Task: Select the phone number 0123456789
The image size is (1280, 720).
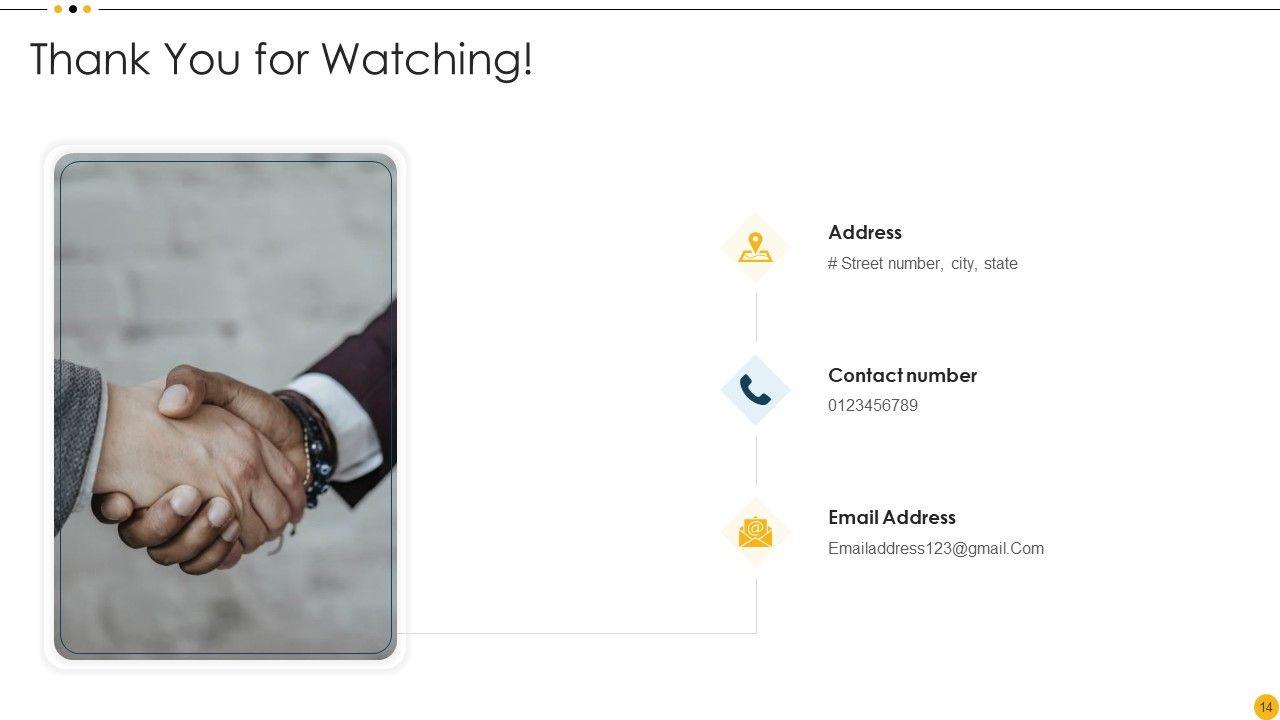Action: coord(873,405)
